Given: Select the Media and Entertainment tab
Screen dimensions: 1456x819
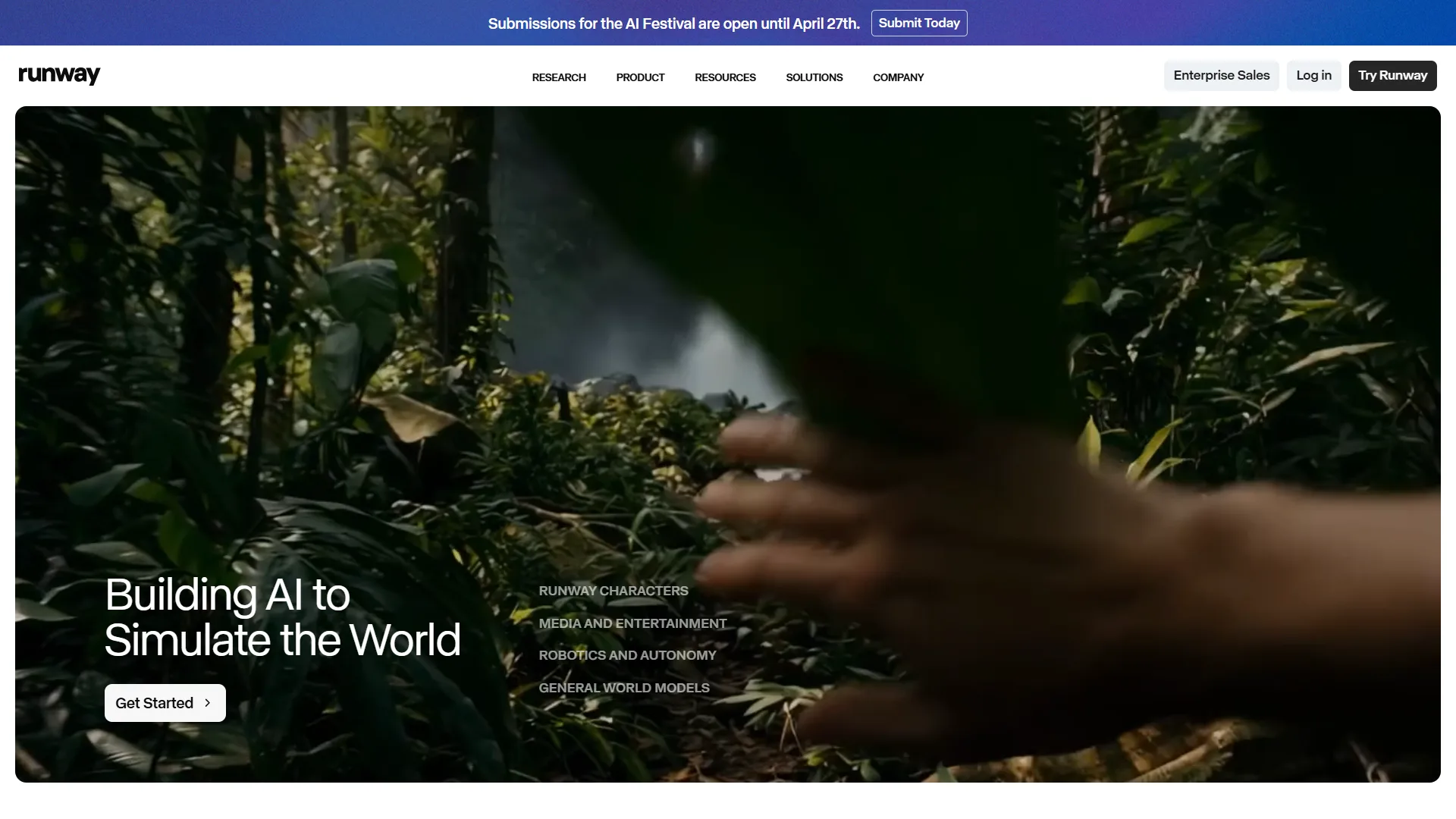Looking at the screenshot, I should (x=632, y=623).
